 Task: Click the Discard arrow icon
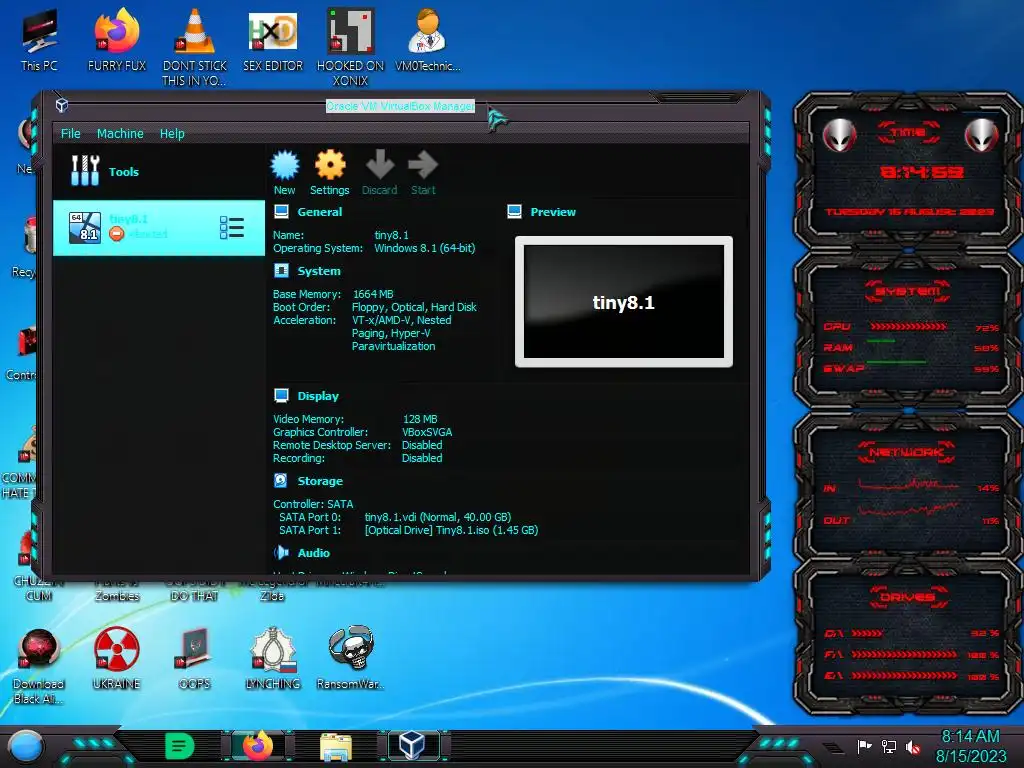[x=379, y=172]
